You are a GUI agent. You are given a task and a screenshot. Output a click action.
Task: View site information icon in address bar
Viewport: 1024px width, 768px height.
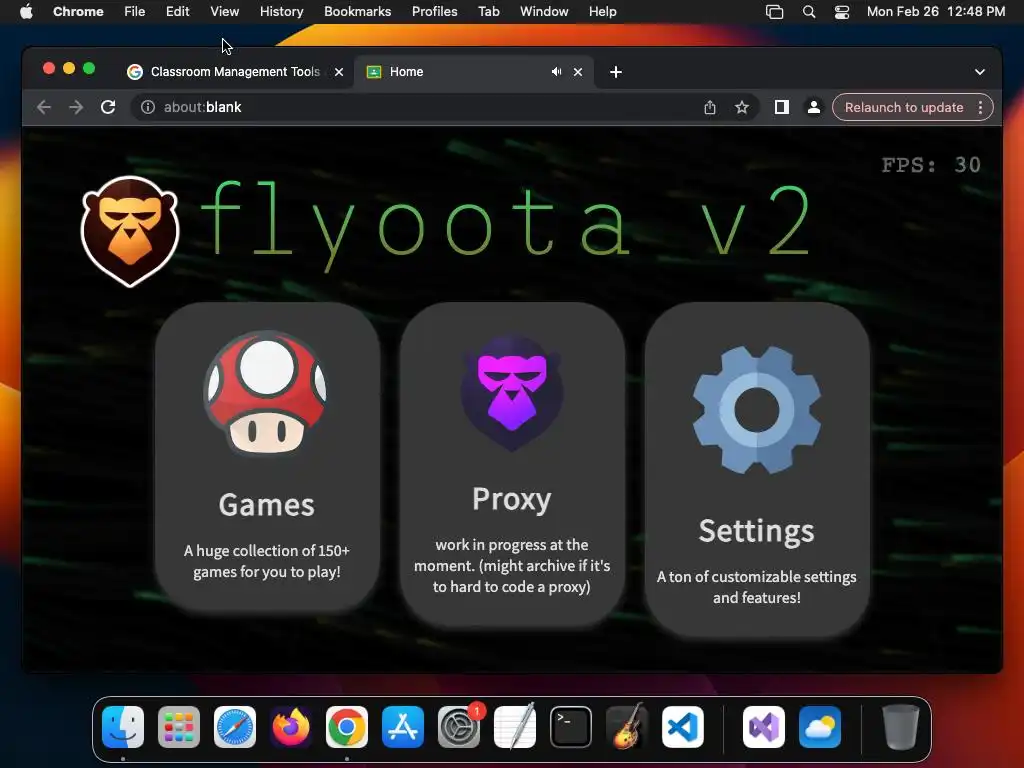point(148,107)
